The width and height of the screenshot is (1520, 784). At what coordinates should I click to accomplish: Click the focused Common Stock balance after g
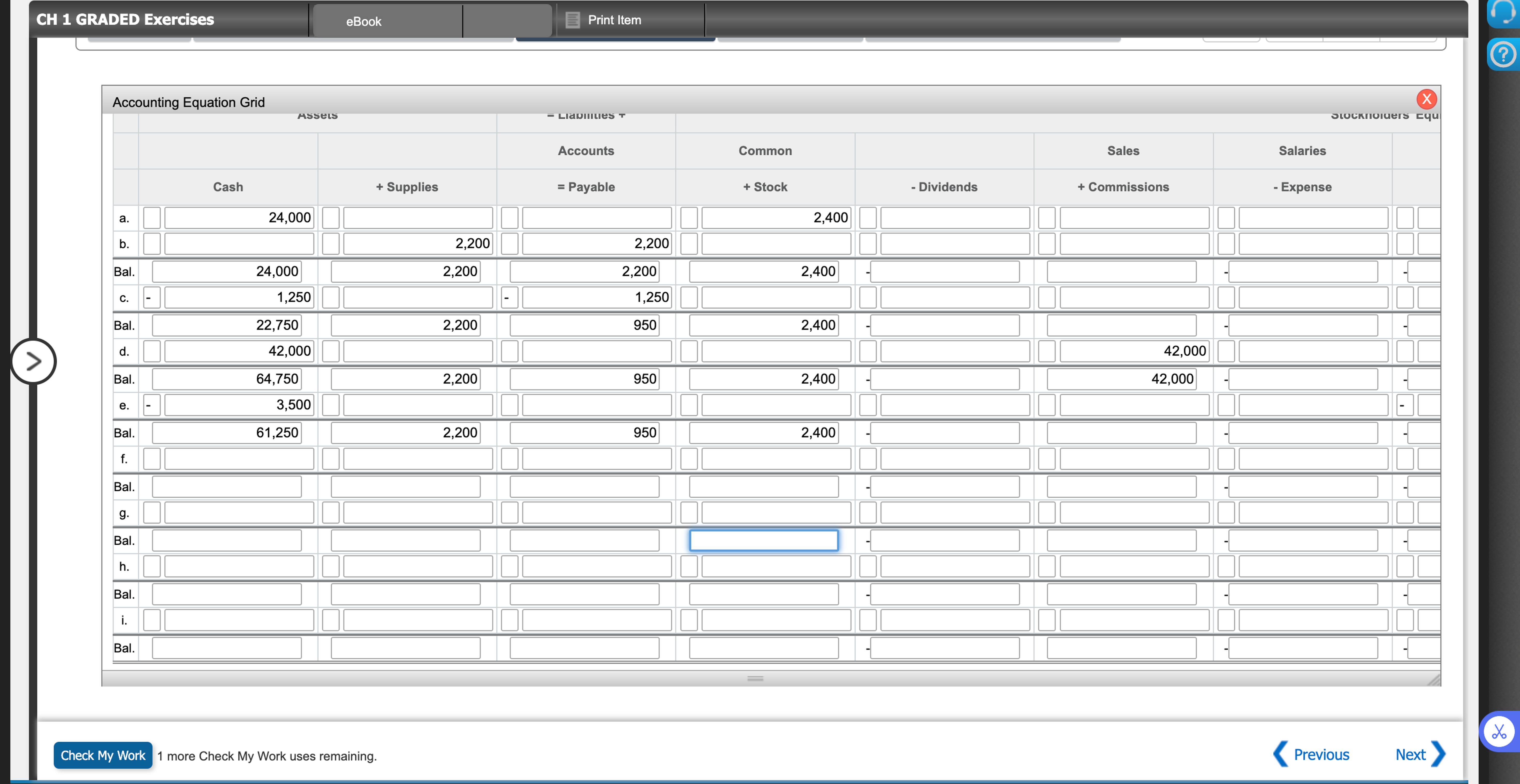pyautogui.click(x=764, y=540)
